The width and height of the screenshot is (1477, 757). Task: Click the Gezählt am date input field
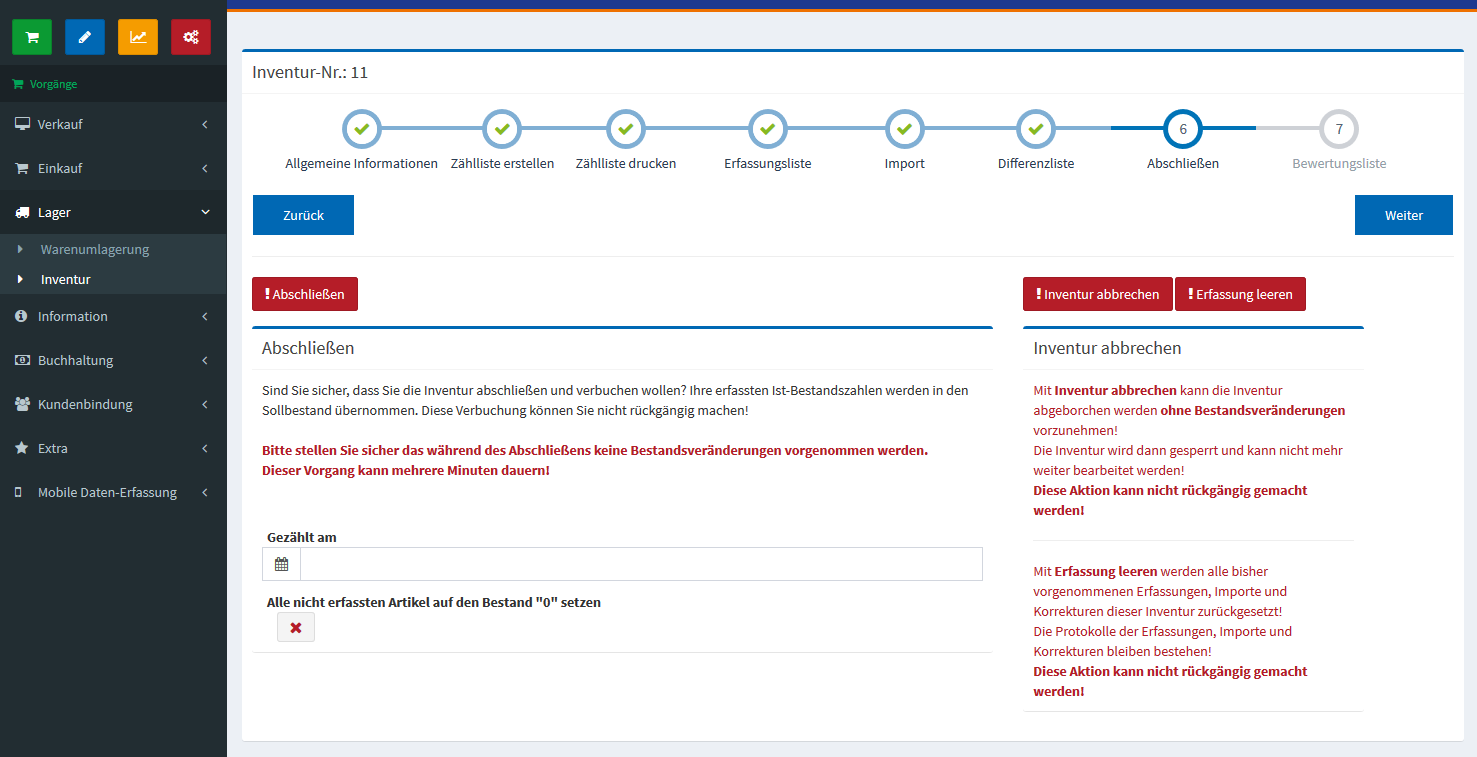point(640,564)
